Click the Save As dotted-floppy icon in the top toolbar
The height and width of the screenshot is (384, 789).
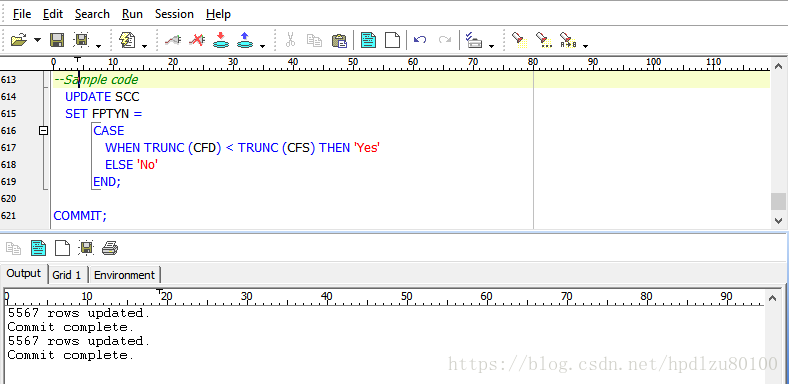click(x=81, y=40)
